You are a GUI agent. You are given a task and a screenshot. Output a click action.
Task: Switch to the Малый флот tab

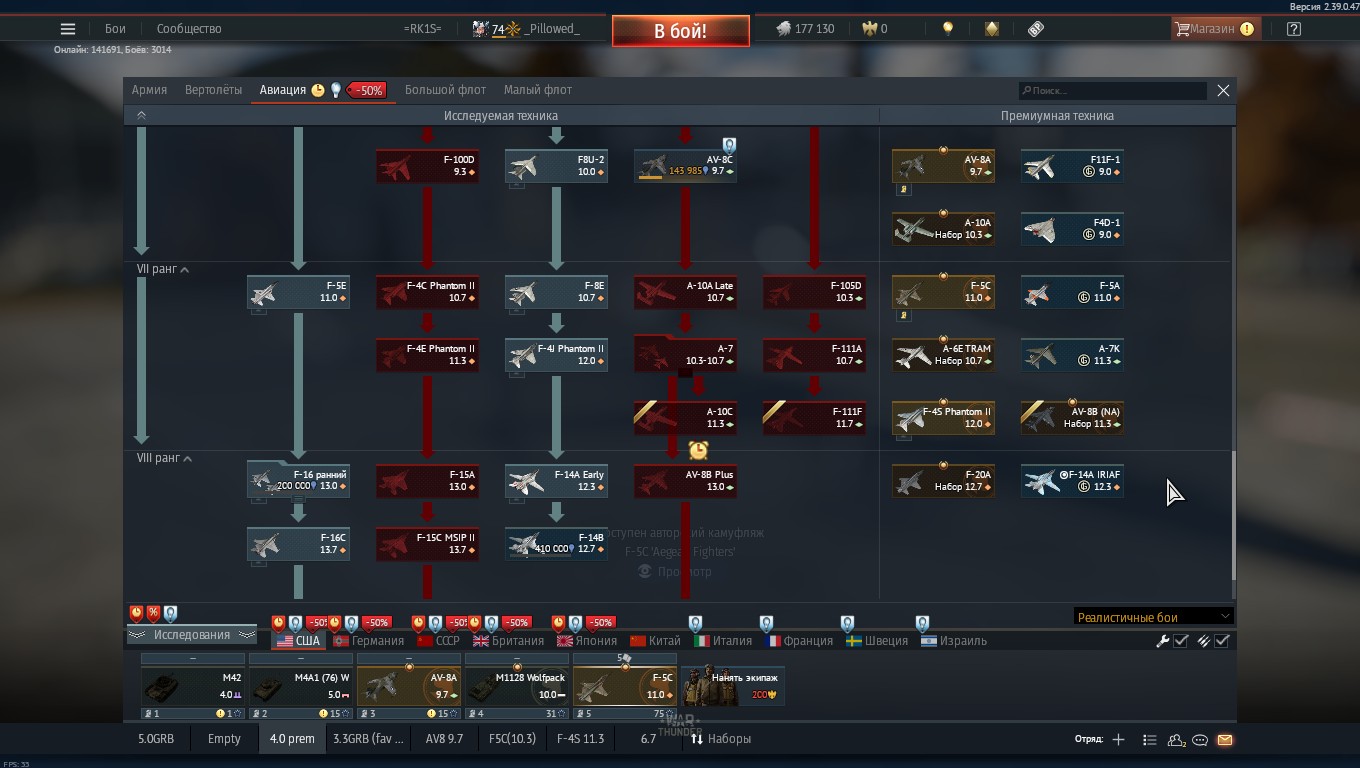pyautogui.click(x=538, y=90)
